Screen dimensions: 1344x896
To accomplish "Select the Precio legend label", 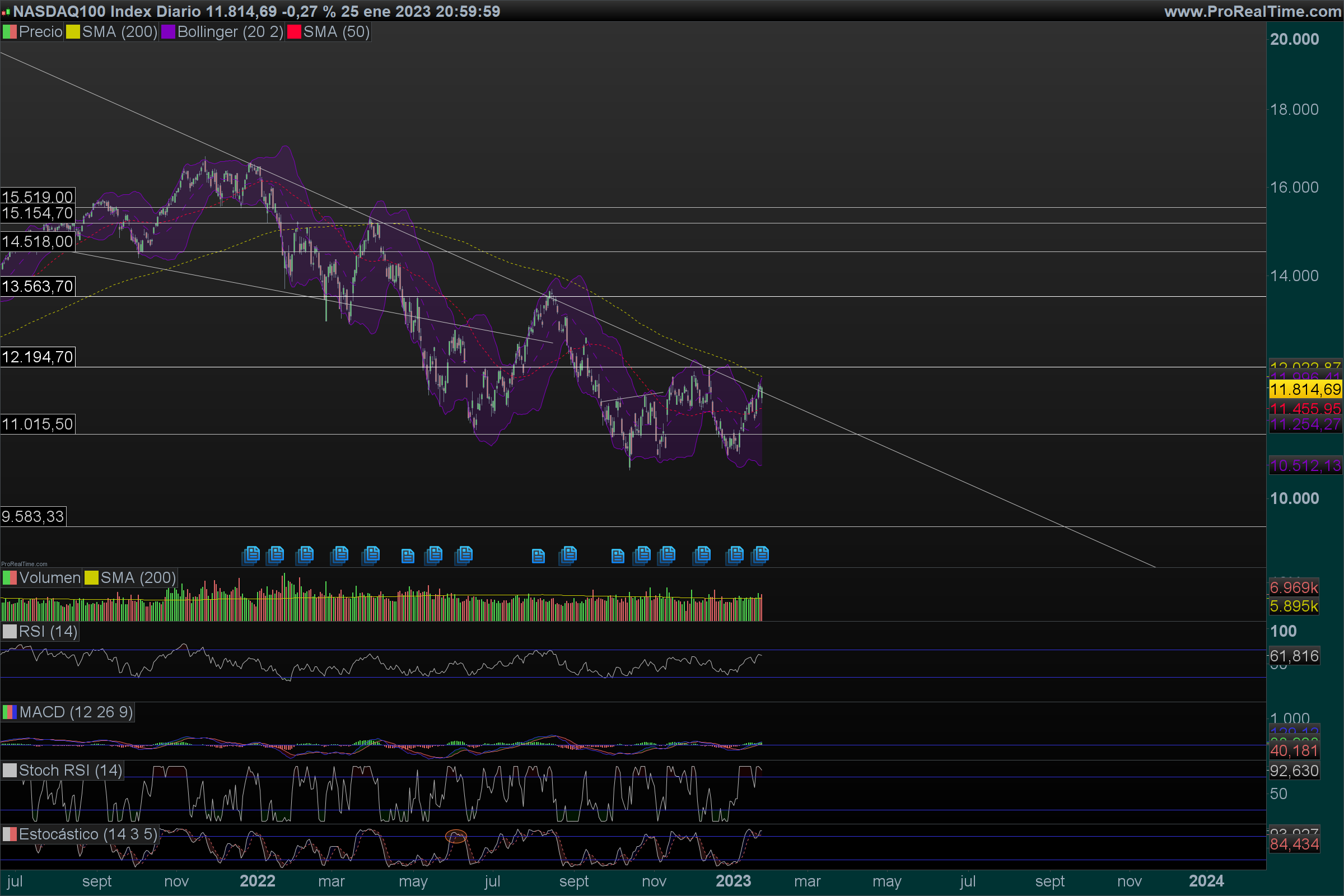I will pyautogui.click(x=40, y=32).
